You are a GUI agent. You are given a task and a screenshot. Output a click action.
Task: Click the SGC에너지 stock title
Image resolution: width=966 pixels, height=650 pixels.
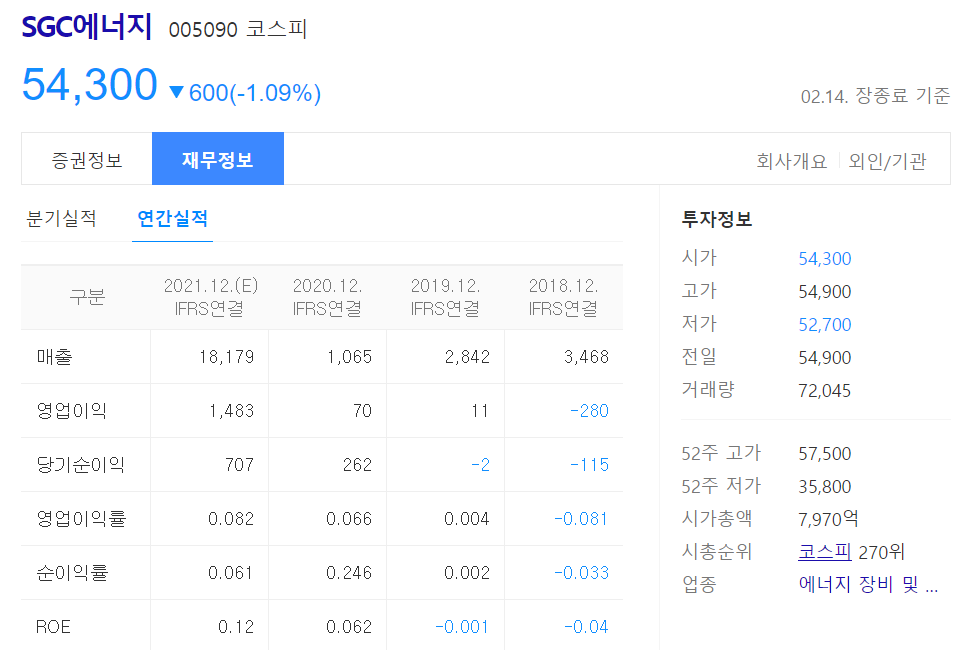[87, 28]
